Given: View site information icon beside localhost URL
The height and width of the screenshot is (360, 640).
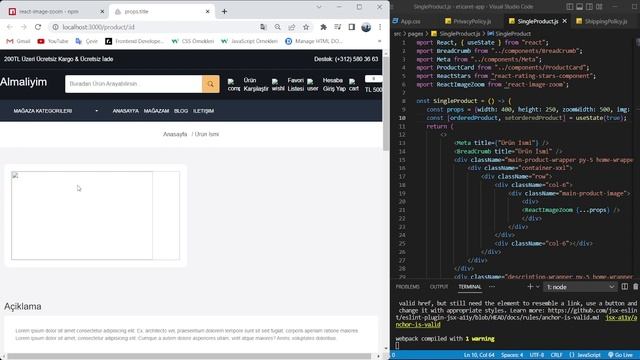Looking at the screenshot, I should (56, 27).
